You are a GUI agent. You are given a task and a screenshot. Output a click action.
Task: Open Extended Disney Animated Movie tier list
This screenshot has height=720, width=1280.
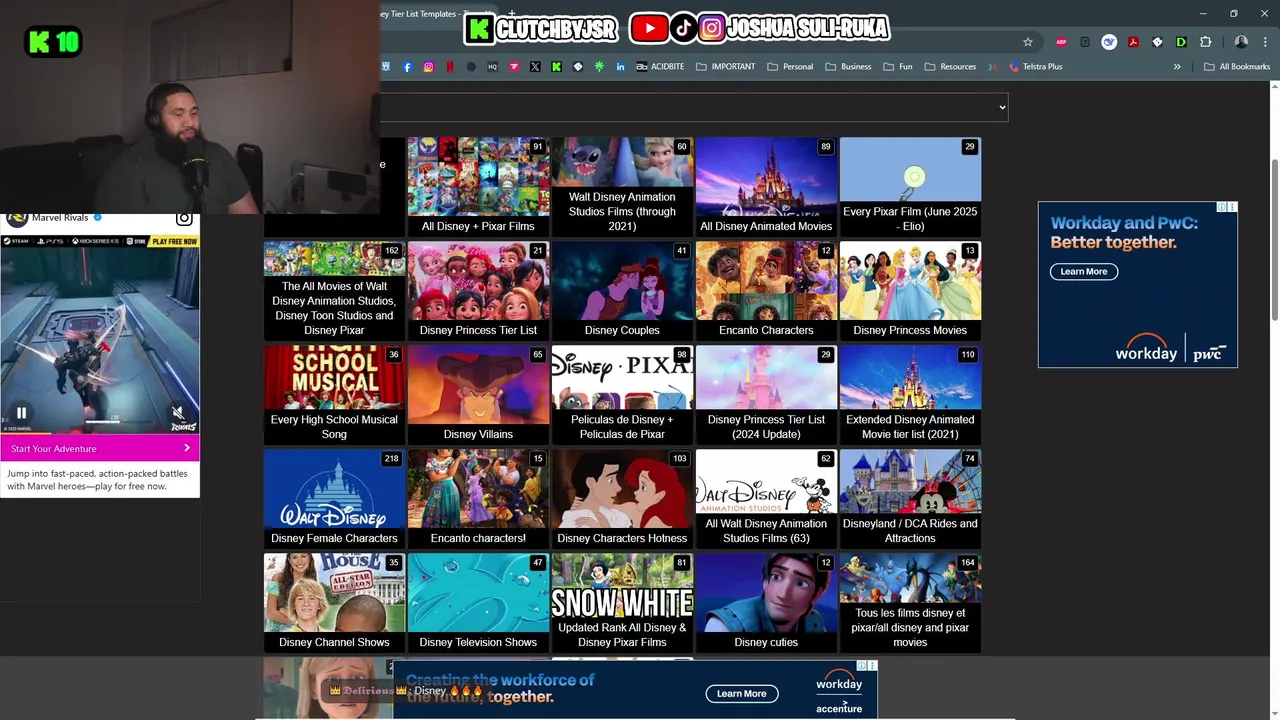coord(910,395)
